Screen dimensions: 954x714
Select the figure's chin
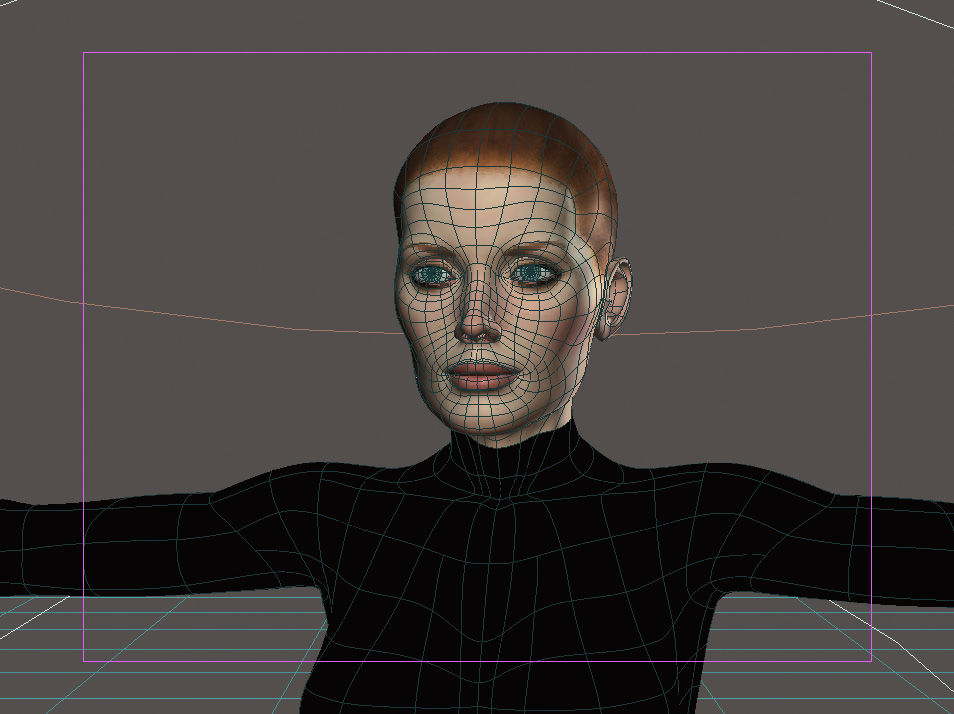pos(481,414)
